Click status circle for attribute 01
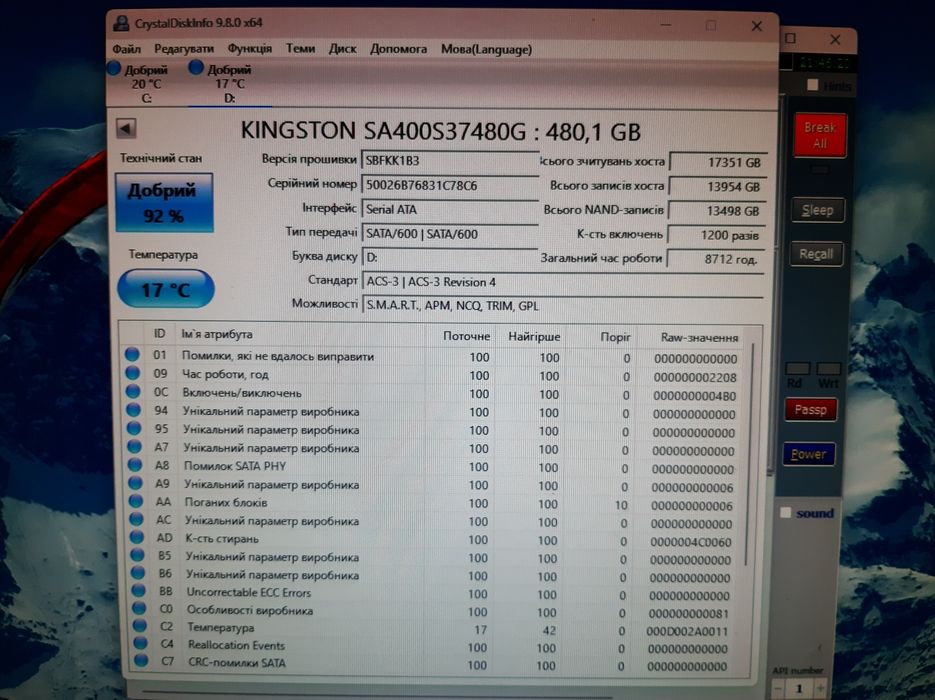 pos(132,355)
